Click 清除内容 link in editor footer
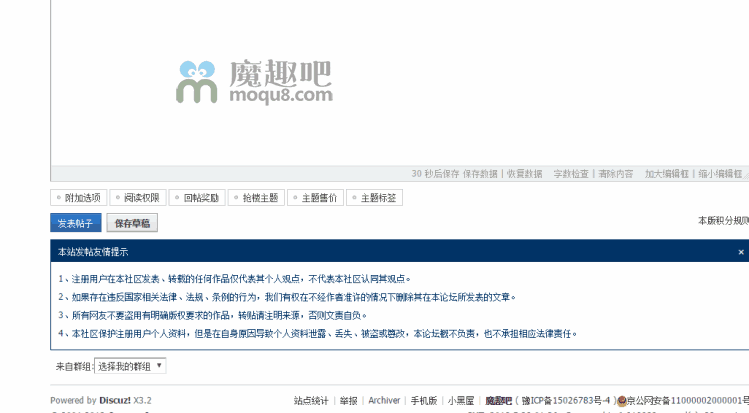 pos(616,174)
